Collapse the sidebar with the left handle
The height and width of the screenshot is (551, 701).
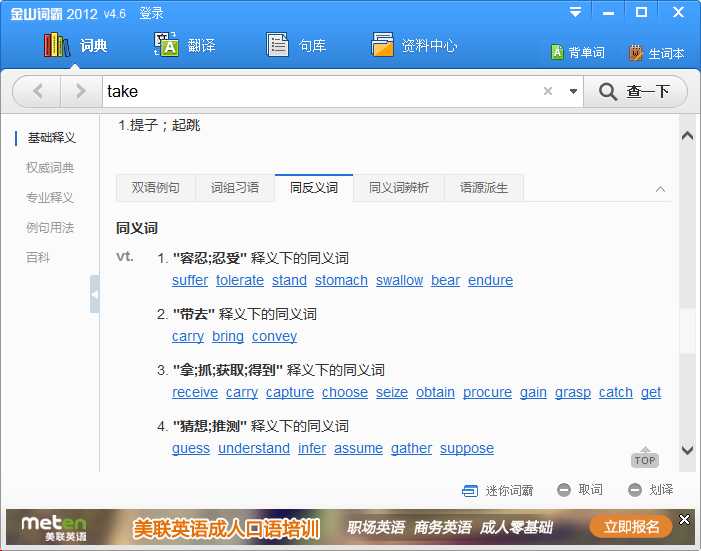[94, 294]
